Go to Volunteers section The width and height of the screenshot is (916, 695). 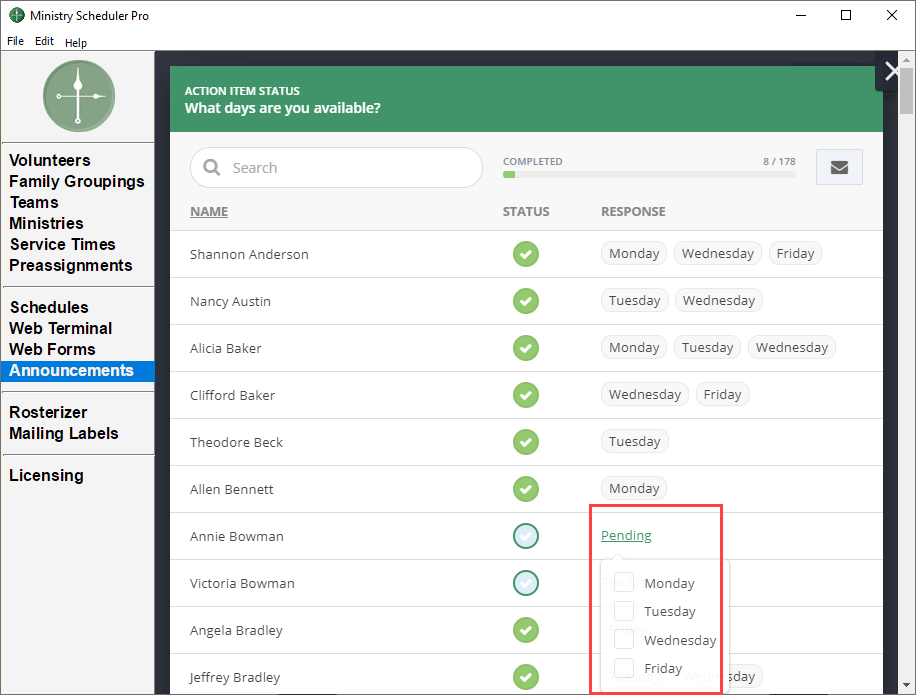50,161
